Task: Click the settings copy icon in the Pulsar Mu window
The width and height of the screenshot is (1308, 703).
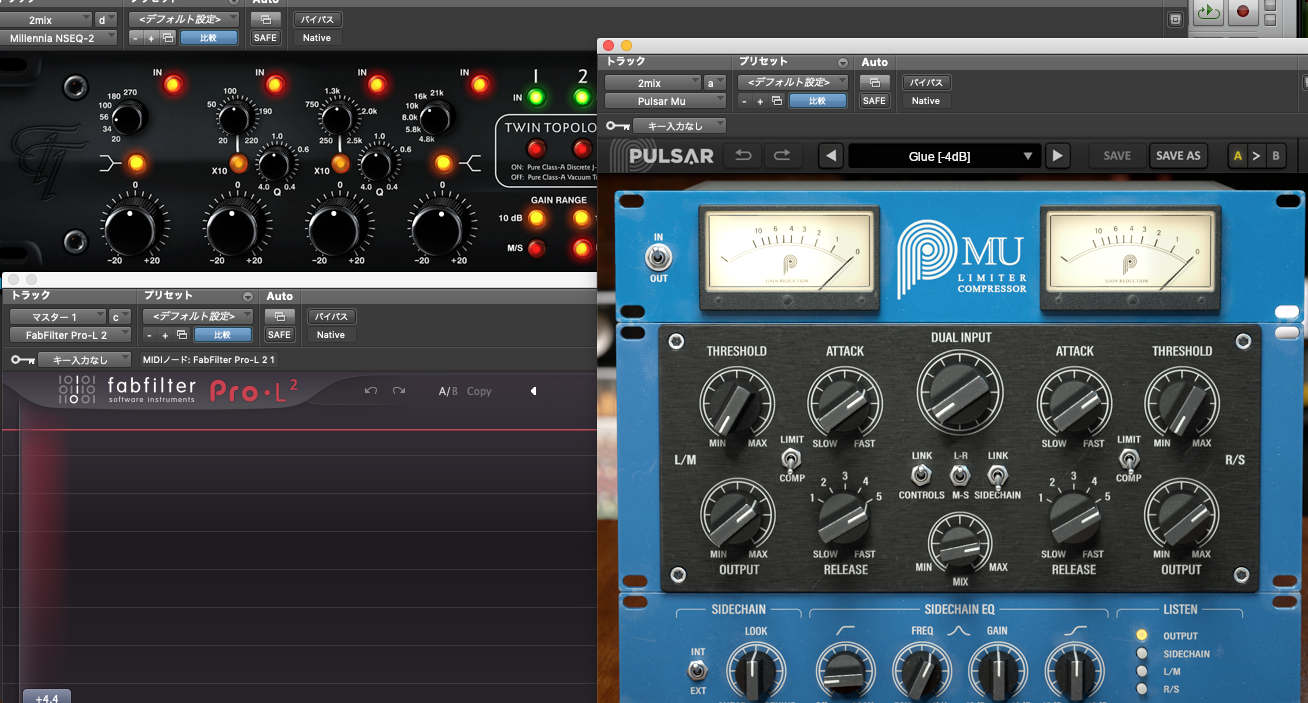Action: click(776, 101)
